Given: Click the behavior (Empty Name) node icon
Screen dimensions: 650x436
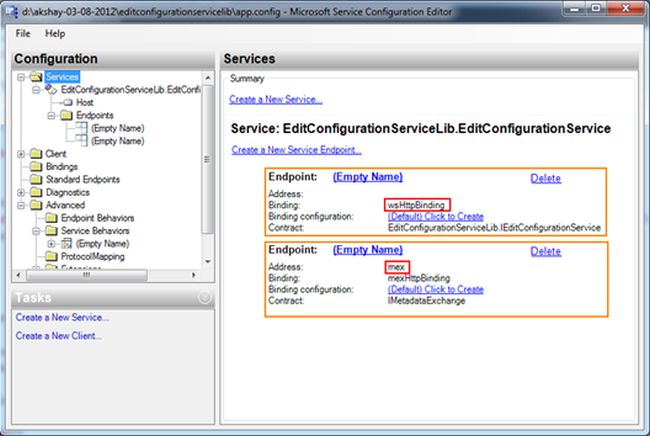Looking at the screenshot, I should pos(66,244).
